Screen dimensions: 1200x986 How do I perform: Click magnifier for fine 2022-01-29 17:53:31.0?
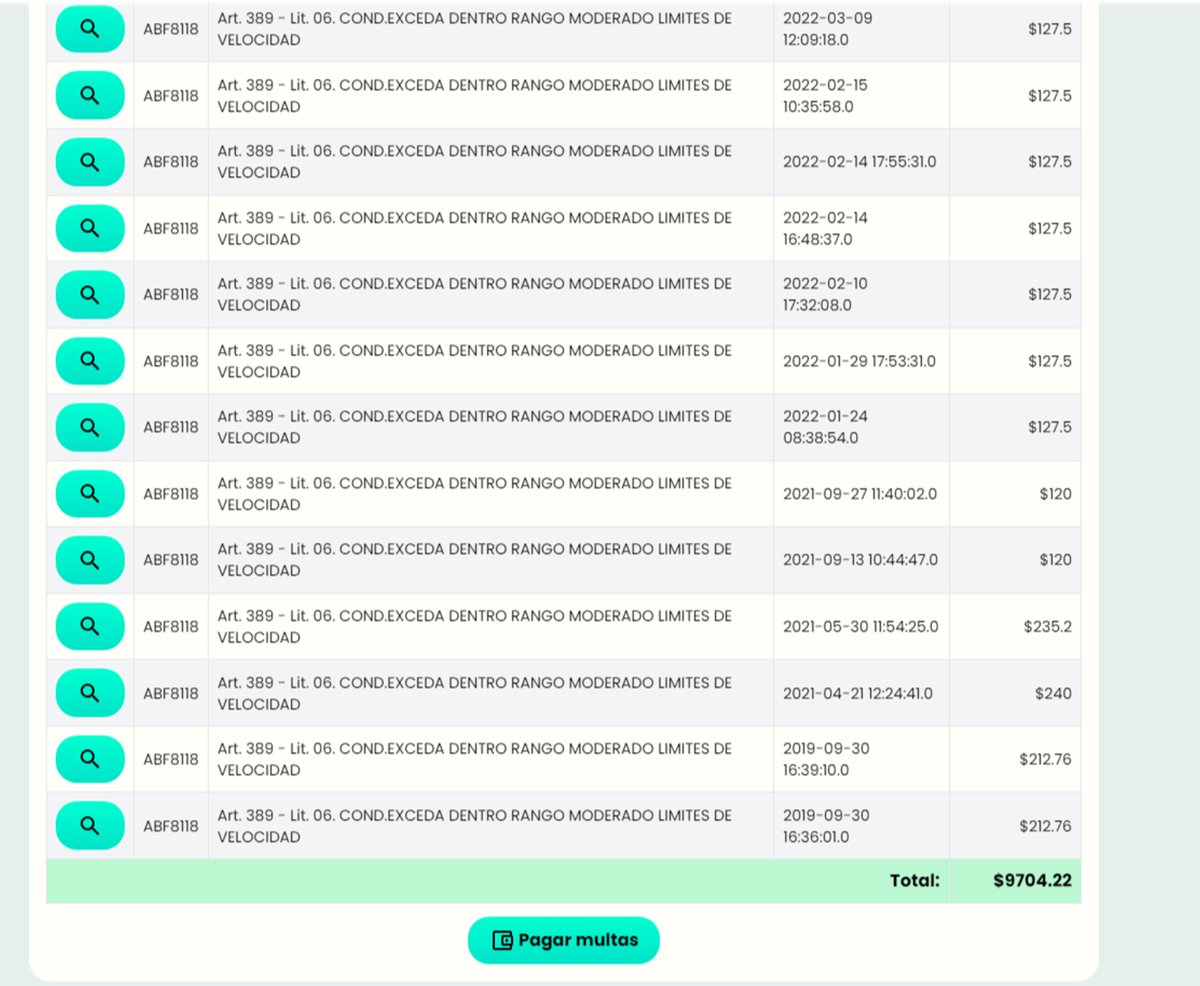point(90,361)
